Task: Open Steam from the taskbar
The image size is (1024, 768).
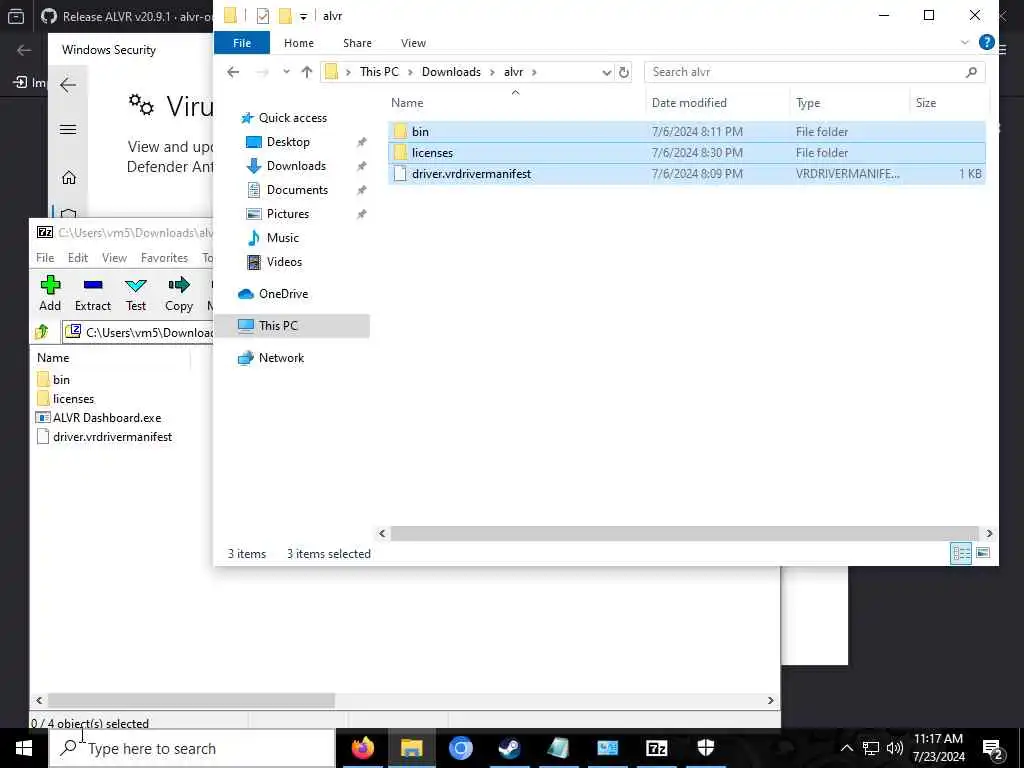Action: pyautogui.click(x=509, y=748)
